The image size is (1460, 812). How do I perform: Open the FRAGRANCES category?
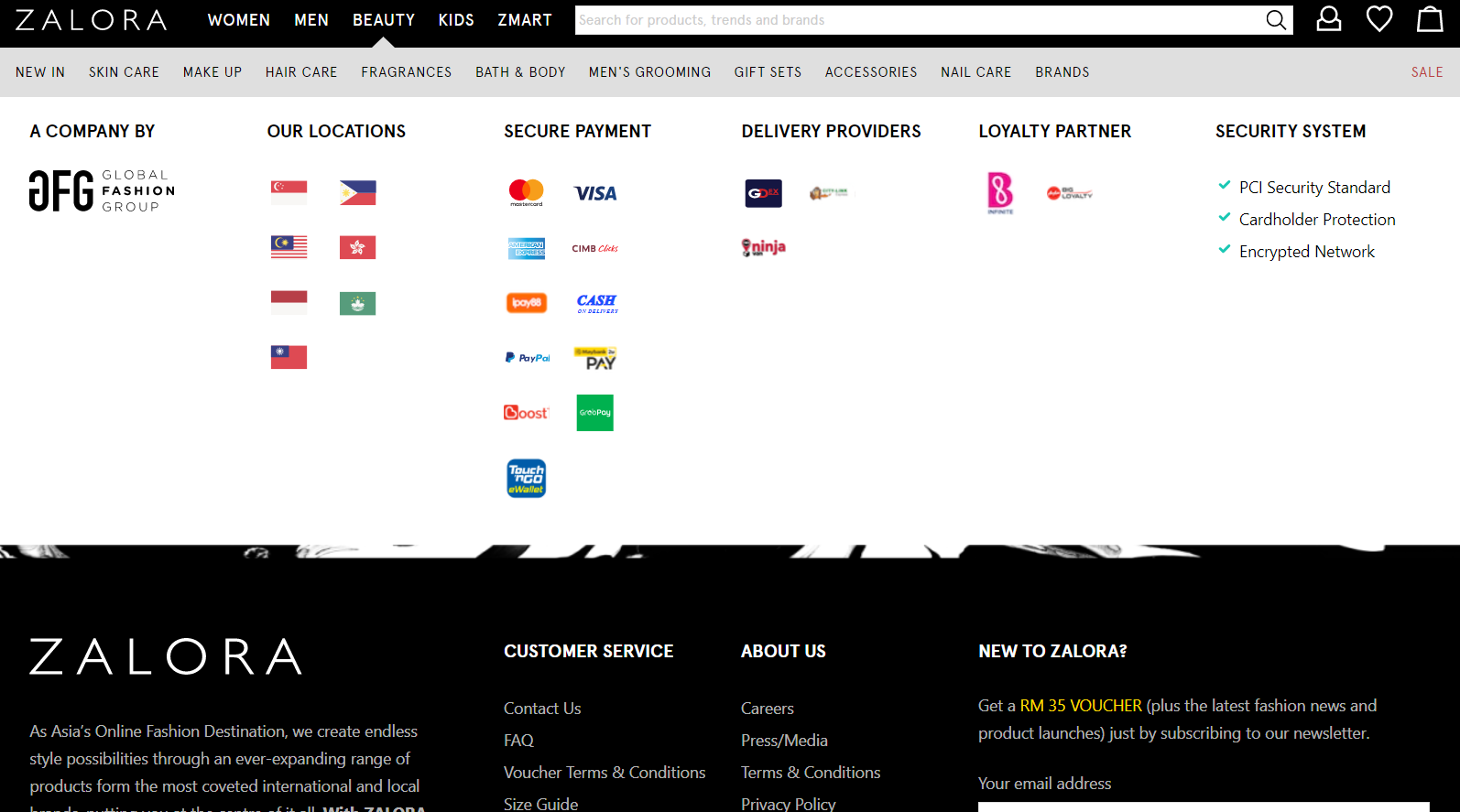[x=407, y=72]
